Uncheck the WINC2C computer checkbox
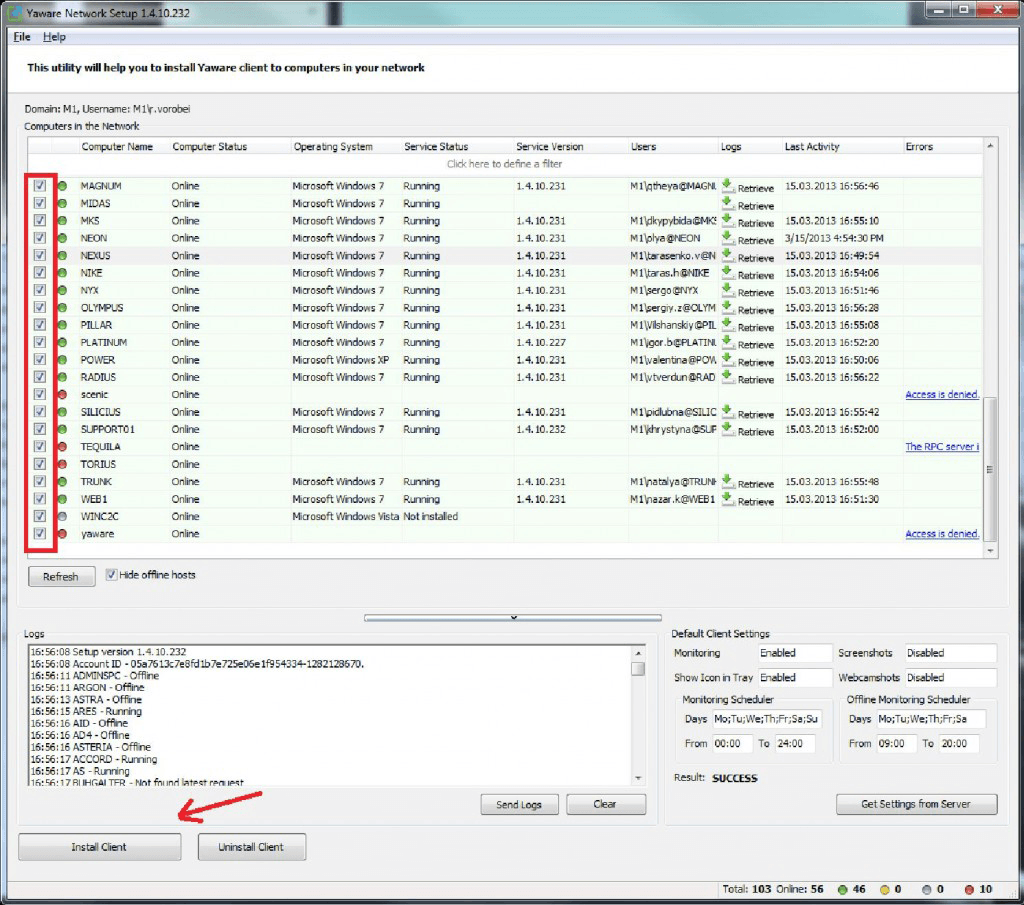The width and height of the screenshot is (1024, 905). pyautogui.click(x=40, y=516)
